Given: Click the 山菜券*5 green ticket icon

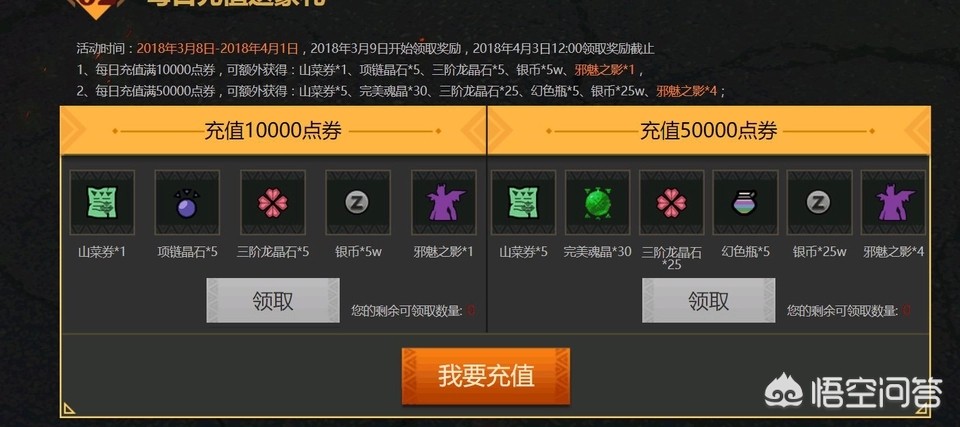Looking at the screenshot, I should [523, 203].
